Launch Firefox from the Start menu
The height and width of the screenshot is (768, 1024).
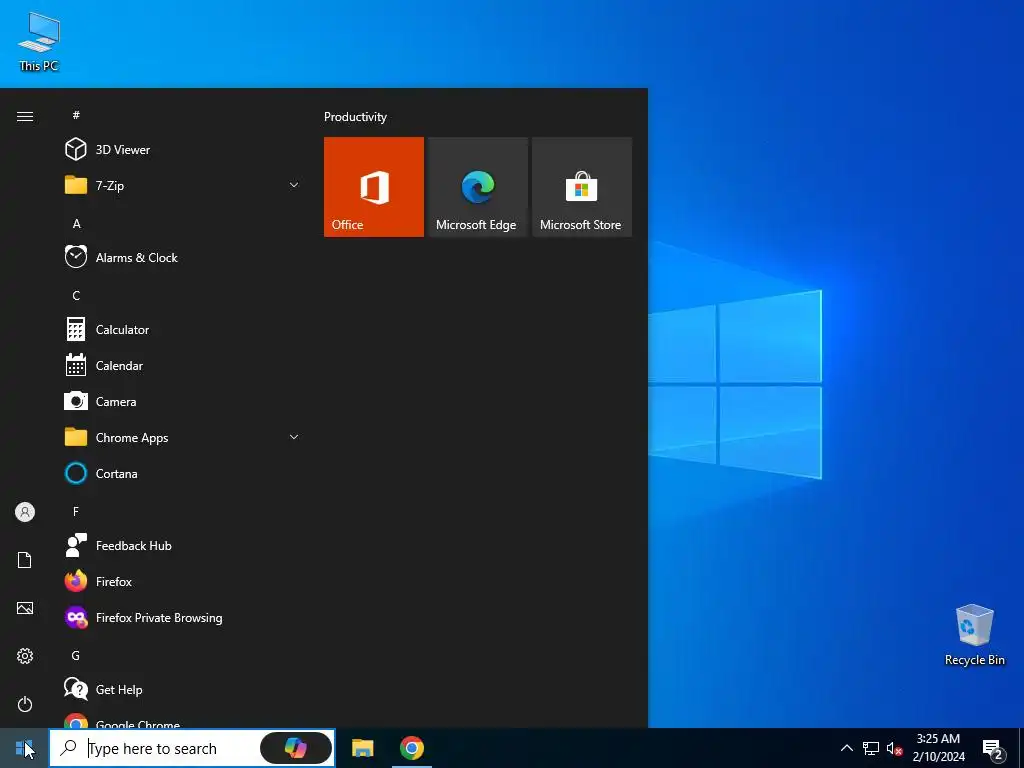183,581
